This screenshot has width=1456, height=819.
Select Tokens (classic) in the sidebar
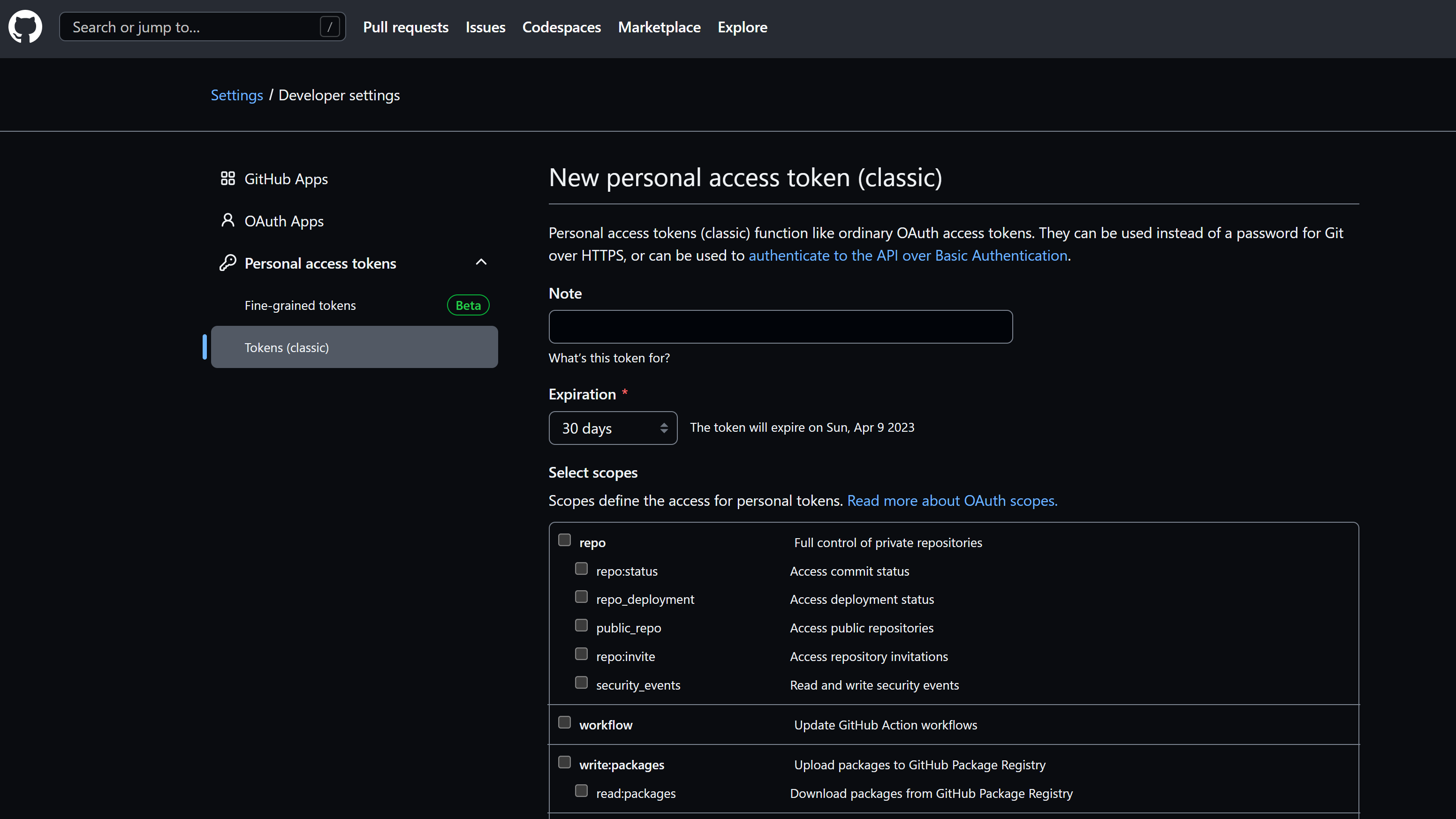click(355, 347)
